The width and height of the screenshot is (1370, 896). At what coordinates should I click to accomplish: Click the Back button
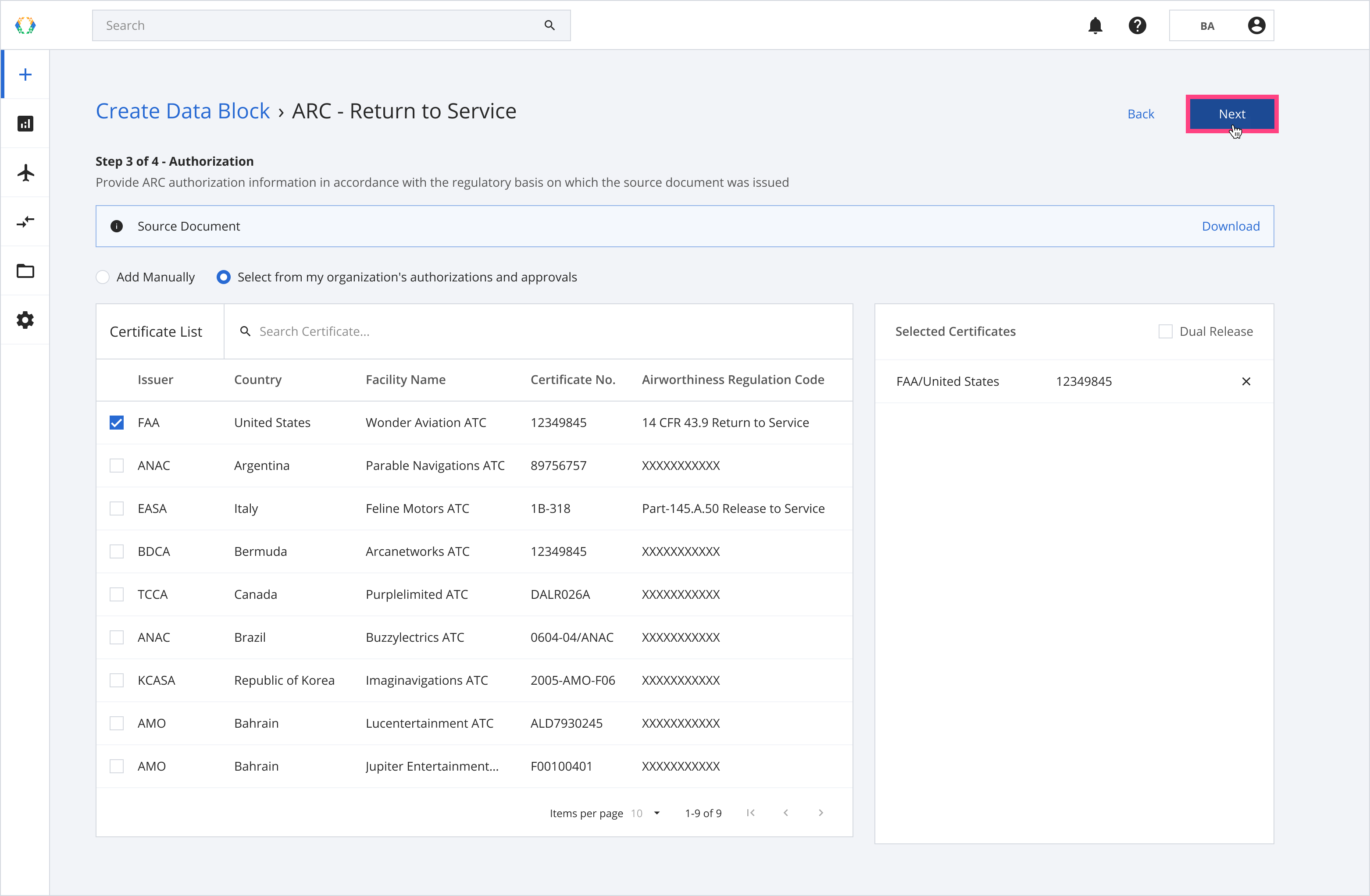(x=1140, y=113)
